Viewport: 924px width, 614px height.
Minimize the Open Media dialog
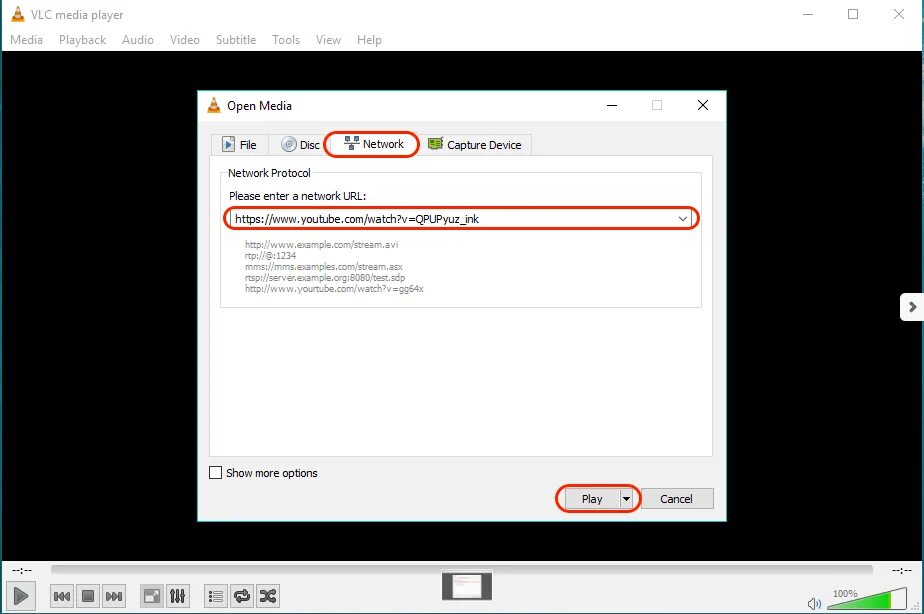pos(612,105)
